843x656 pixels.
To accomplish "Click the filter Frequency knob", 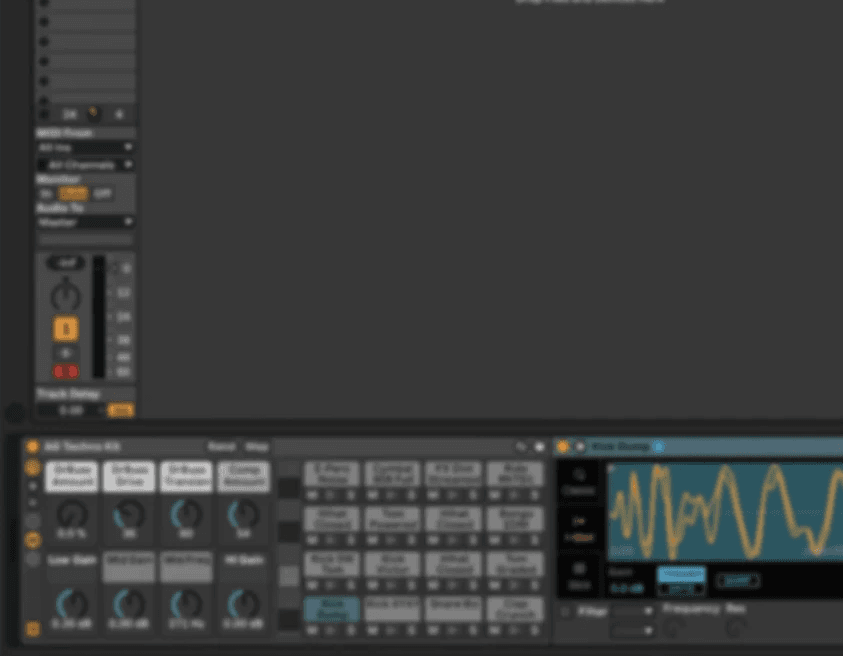I will (673, 628).
